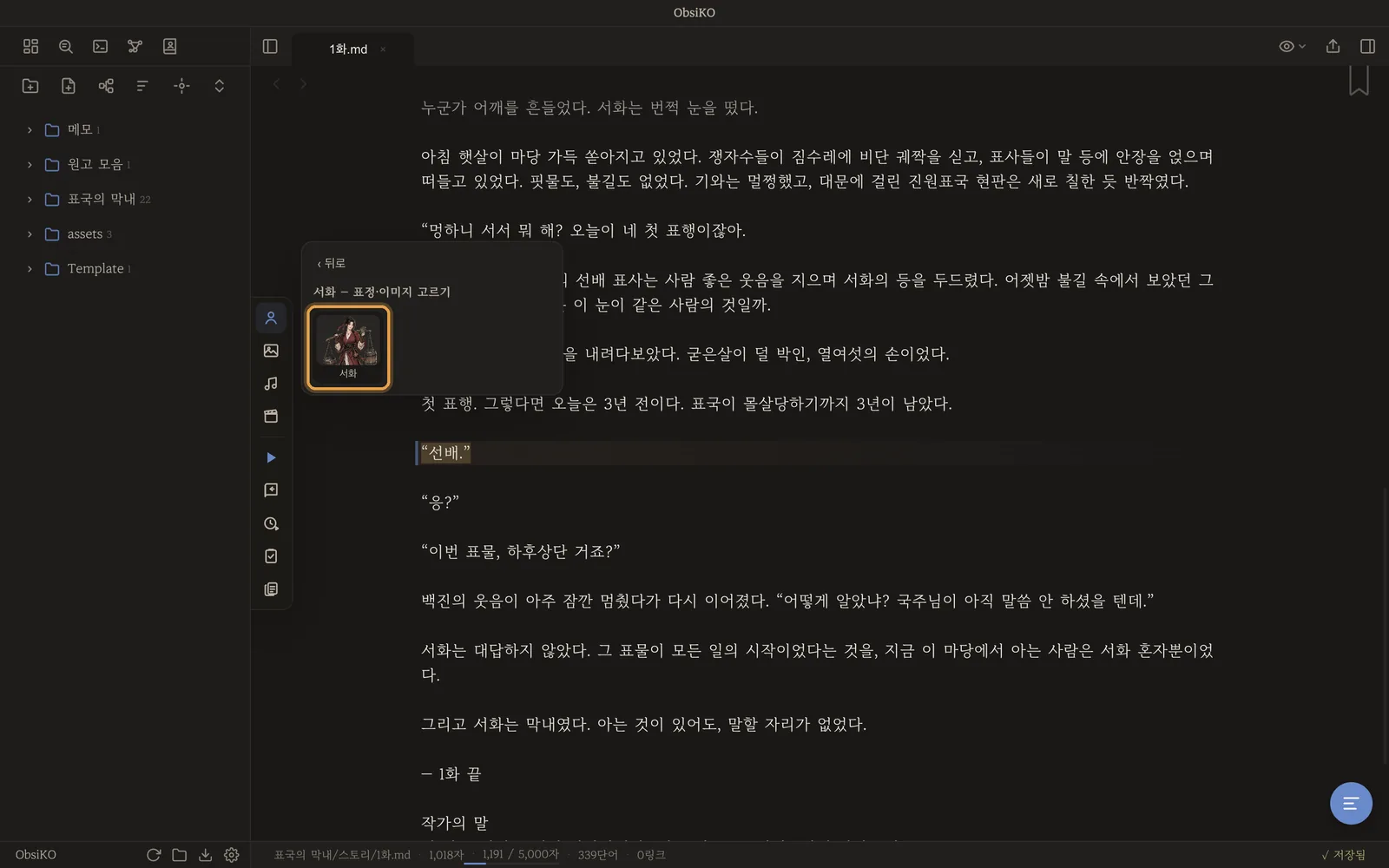Open the eye view mode dropdown
This screenshot has height=868, width=1389.
click(x=1292, y=47)
